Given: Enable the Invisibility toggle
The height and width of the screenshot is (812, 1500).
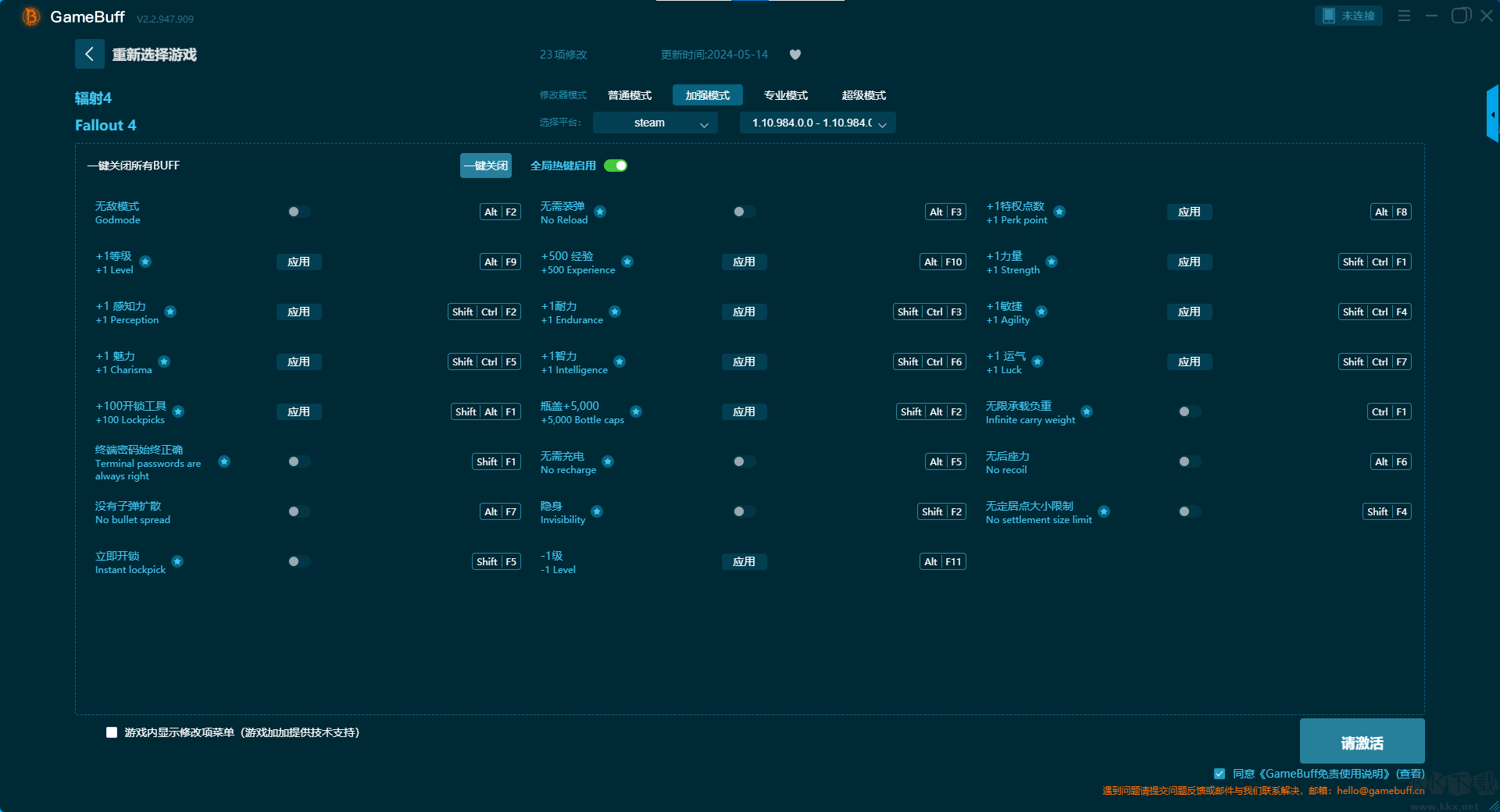Looking at the screenshot, I should coord(744,511).
